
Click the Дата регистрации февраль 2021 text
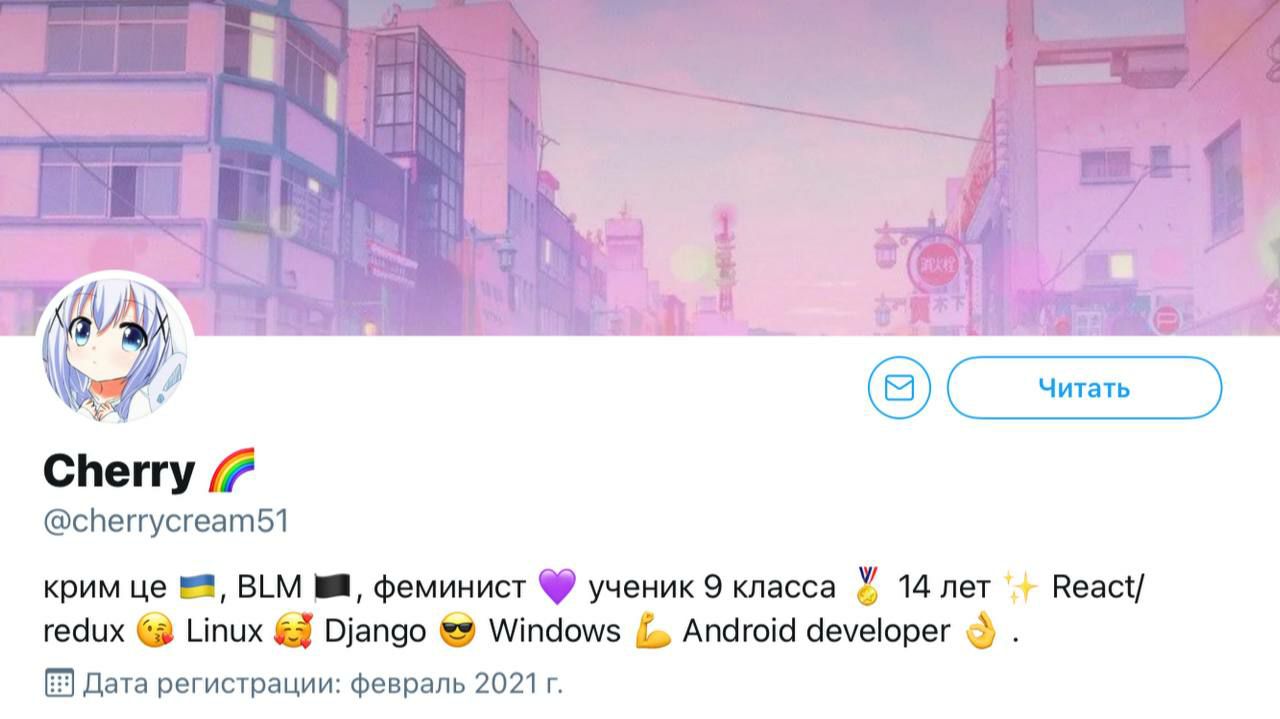pos(323,685)
